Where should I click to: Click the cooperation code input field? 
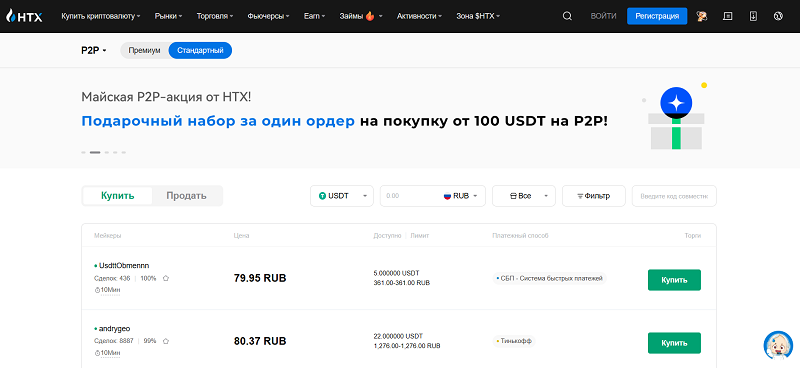pos(674,196)
